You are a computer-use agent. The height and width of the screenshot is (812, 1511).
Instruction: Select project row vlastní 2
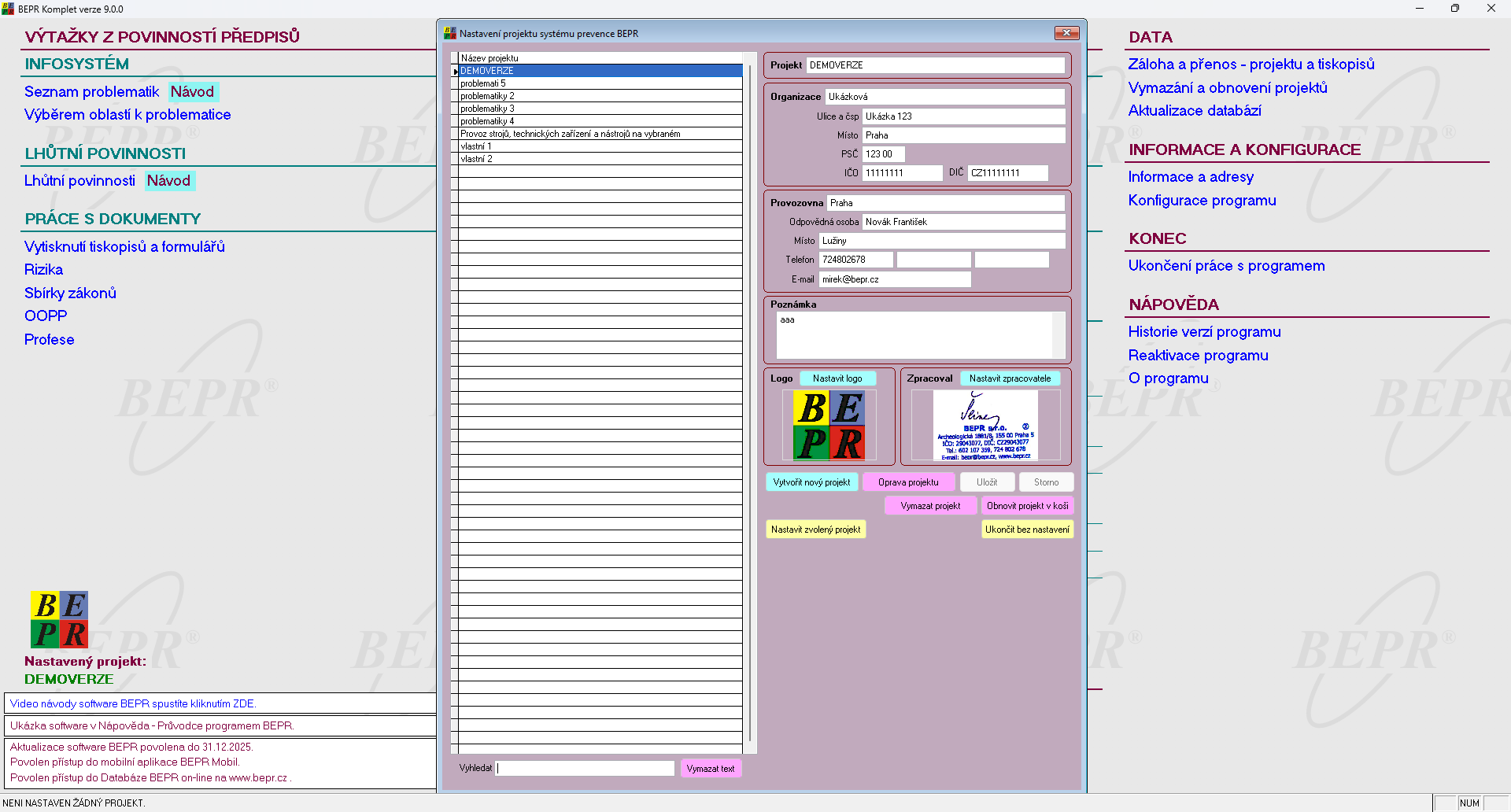(x=600, y=159)
